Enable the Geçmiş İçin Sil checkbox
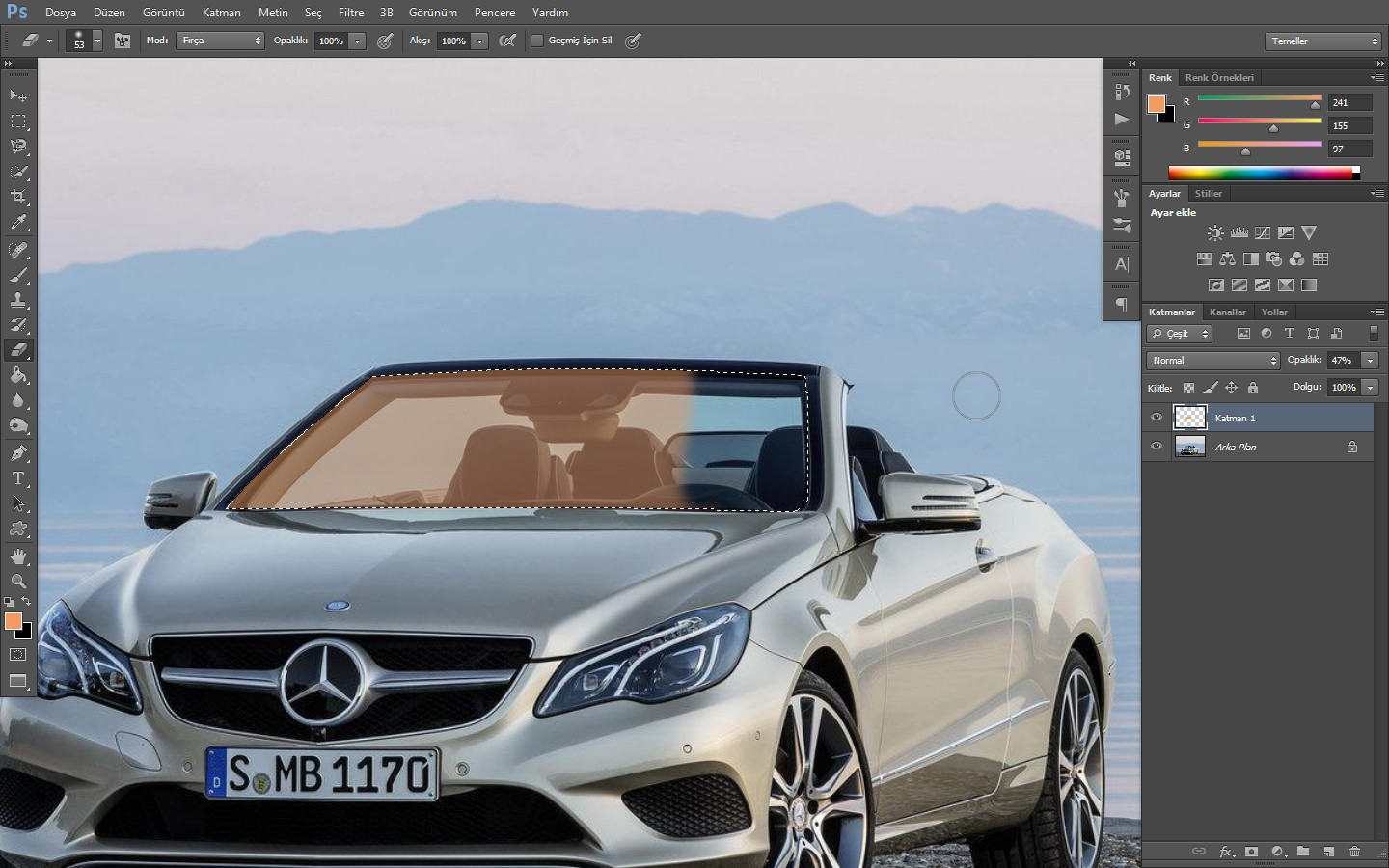 pyautogui.click(x=537, y=41)
